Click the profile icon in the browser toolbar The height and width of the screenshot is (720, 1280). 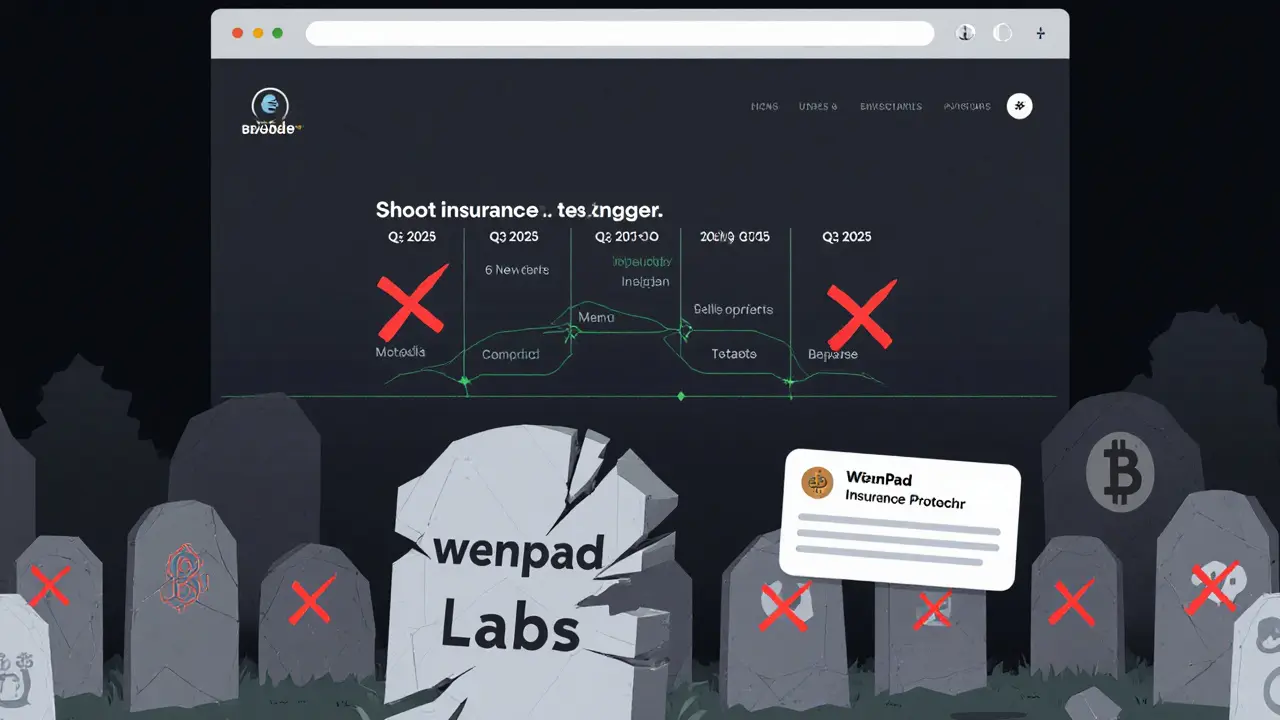pyautogui.click(x=965, y=32)
